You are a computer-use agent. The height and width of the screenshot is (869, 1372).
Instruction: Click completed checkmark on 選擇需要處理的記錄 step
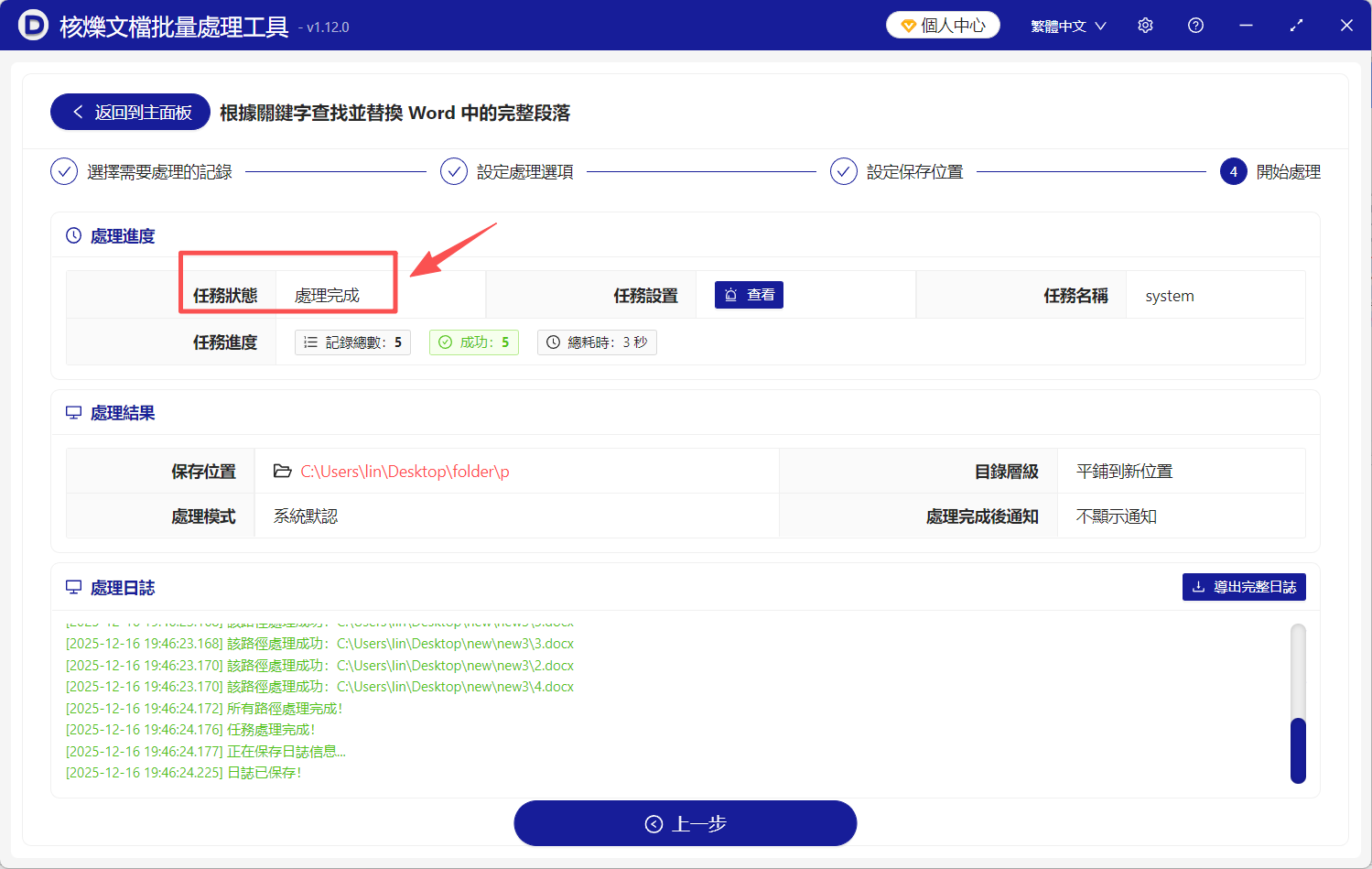click(63, 171)
